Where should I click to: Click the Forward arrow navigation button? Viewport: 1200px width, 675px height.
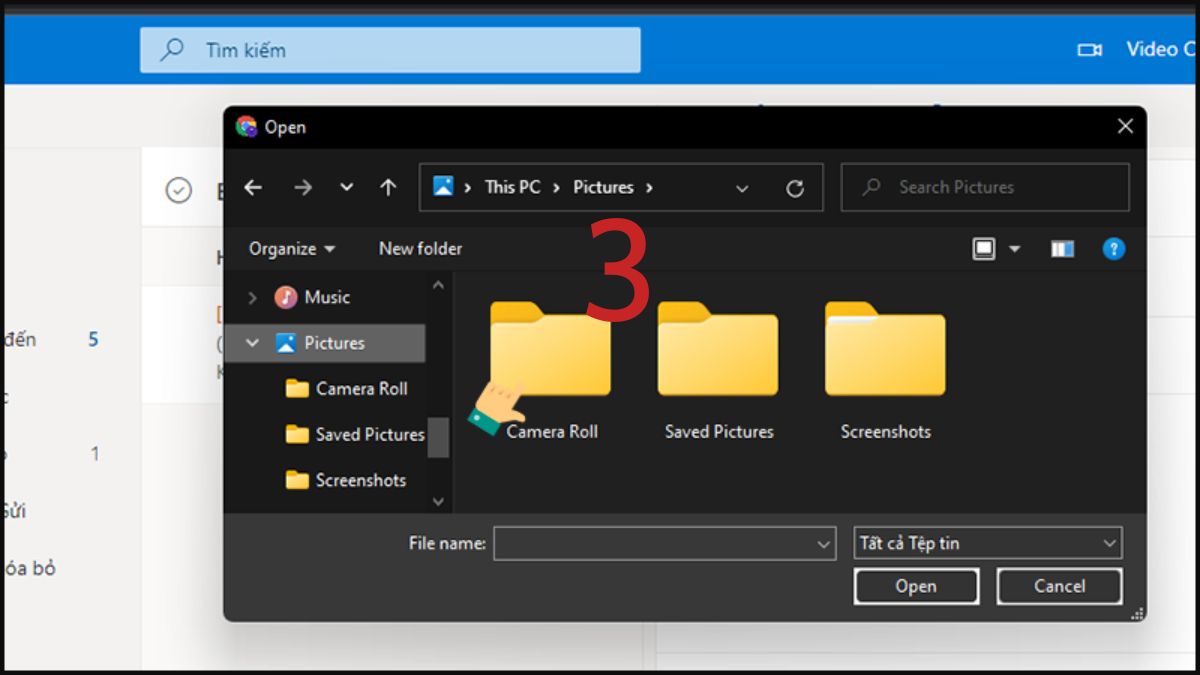coord(303,188)
